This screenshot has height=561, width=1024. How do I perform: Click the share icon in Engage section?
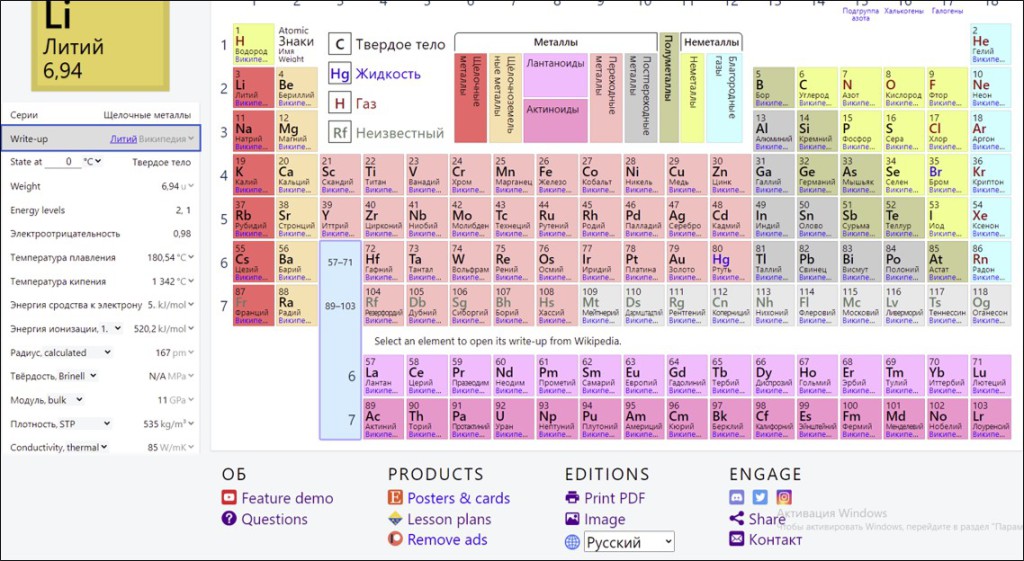click(x=737, y=519)
